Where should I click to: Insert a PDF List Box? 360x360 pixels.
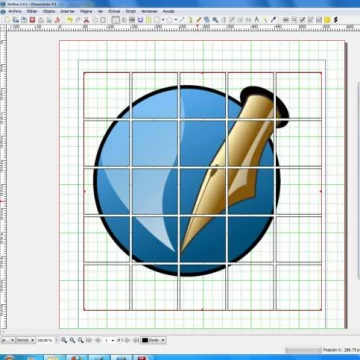[x=319, y=20]
